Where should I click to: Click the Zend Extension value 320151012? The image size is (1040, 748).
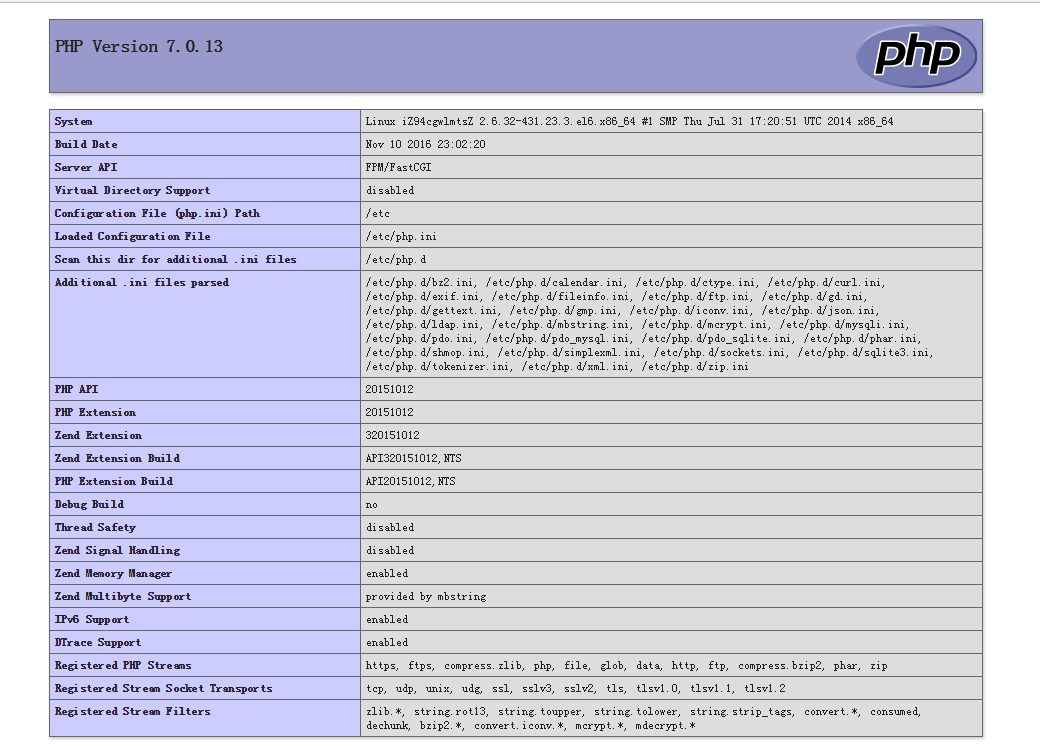392,436
